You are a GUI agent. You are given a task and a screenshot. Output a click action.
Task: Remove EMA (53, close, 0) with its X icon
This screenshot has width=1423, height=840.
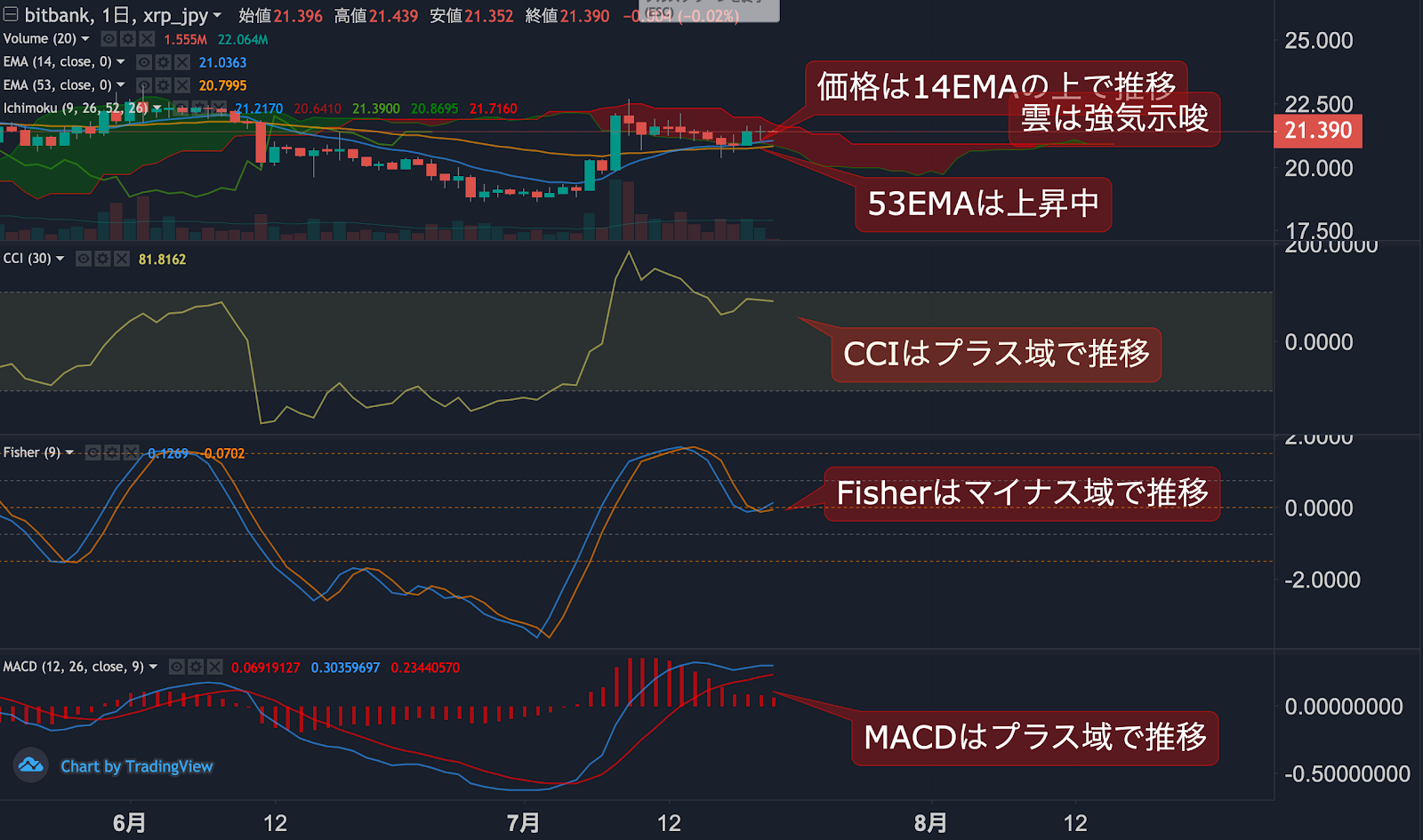coord(182,85)
